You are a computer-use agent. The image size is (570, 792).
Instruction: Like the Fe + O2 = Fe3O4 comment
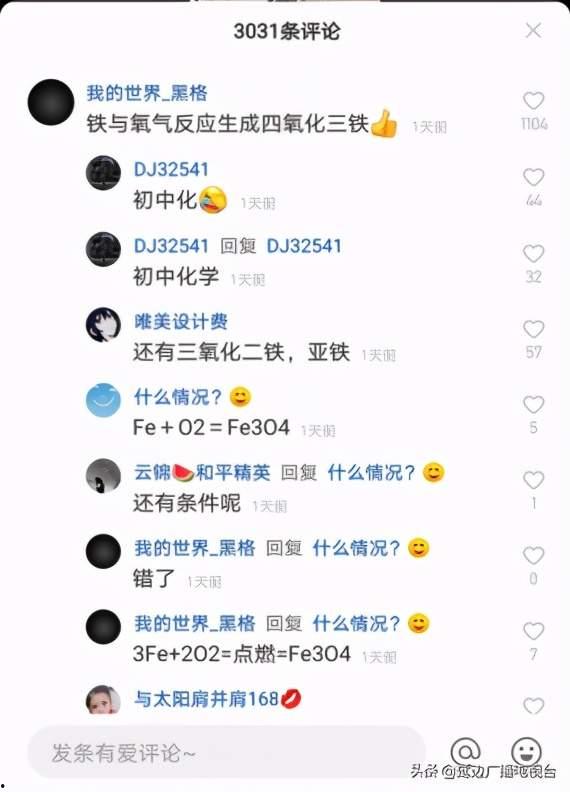tap(533, 405)
